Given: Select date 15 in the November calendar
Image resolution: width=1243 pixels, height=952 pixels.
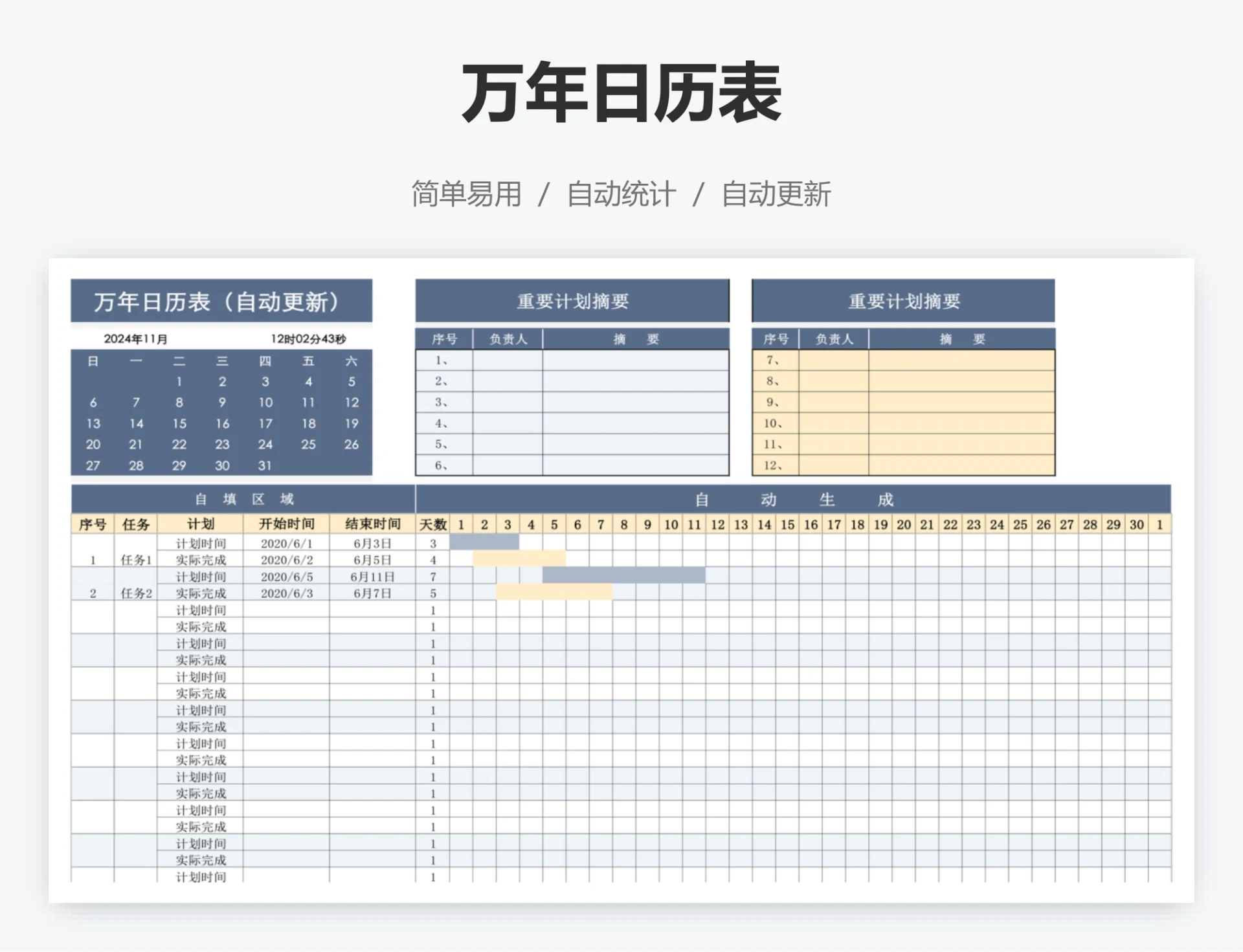Looking at the screenshot, I should (179, 424).
